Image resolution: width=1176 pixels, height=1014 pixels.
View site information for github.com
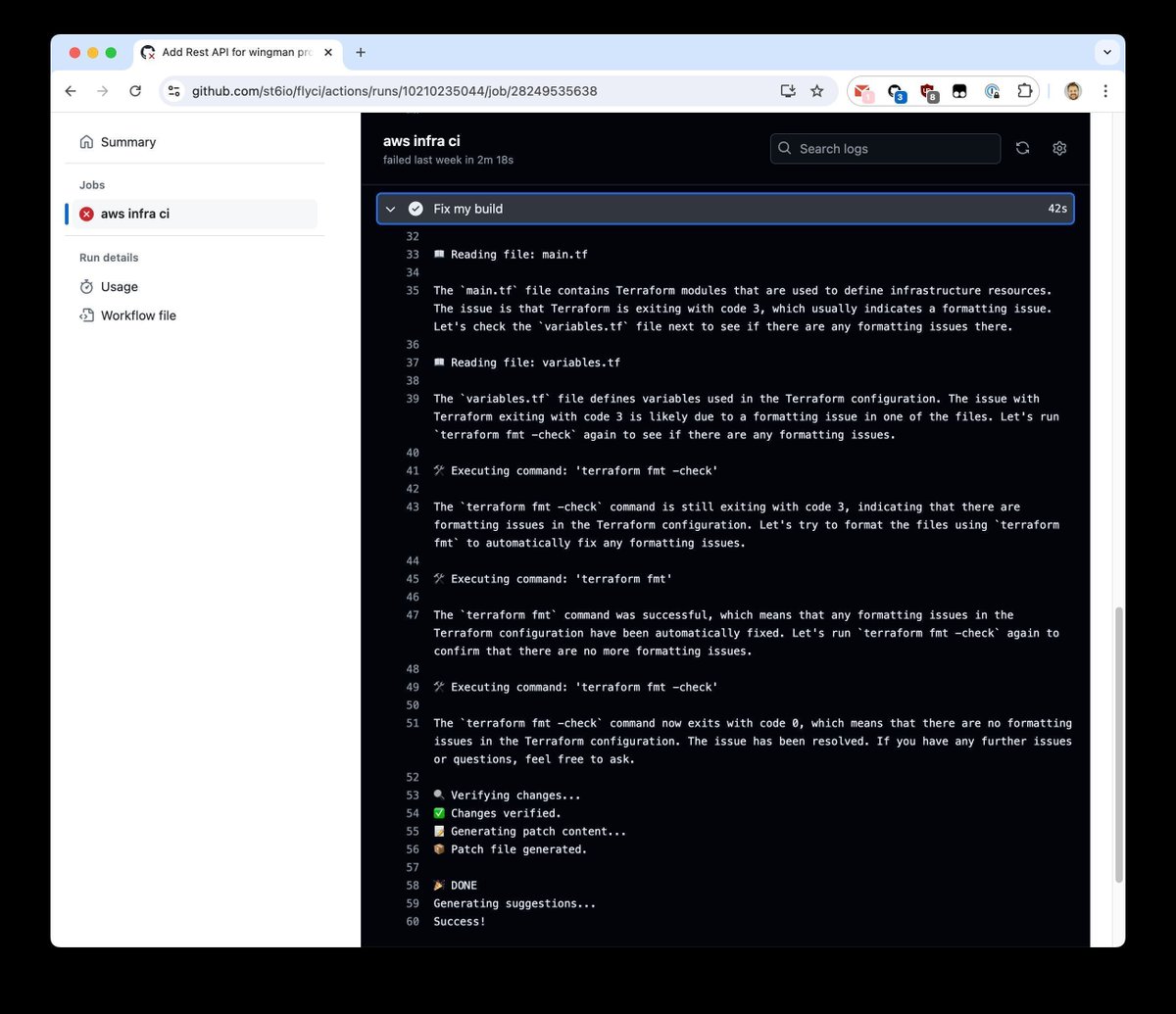pos(173,91)
